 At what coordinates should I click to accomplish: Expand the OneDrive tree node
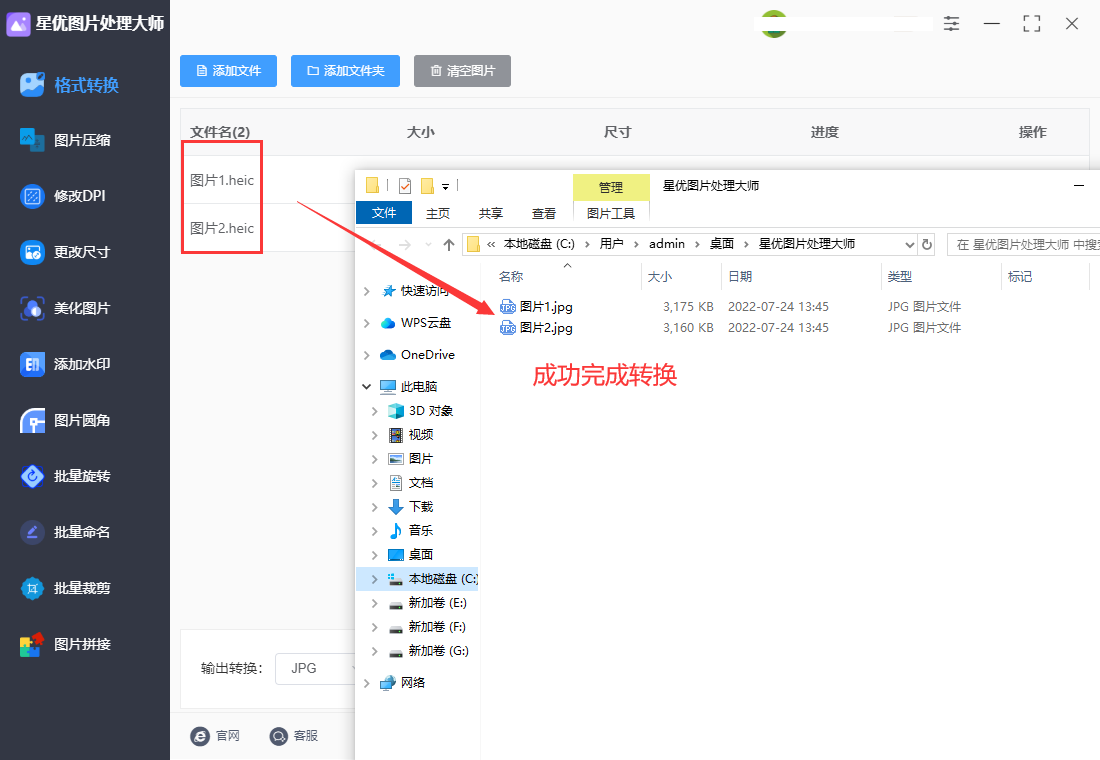point(366,355)
